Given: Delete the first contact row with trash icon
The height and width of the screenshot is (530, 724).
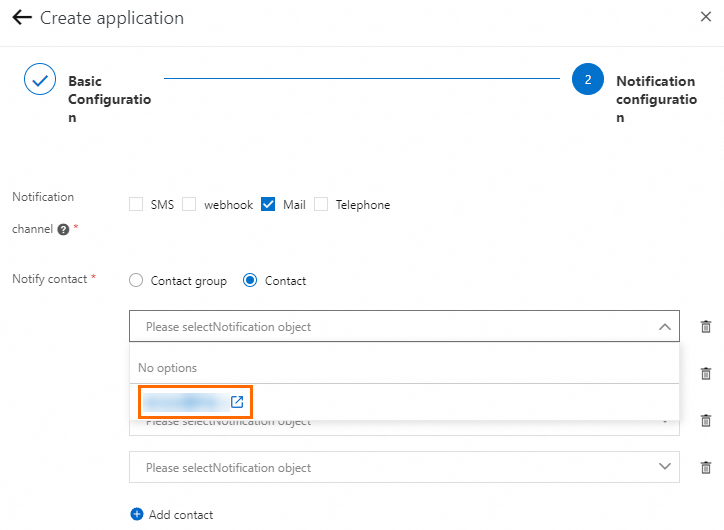Looking at the screenshot, I should coord(706,326).
